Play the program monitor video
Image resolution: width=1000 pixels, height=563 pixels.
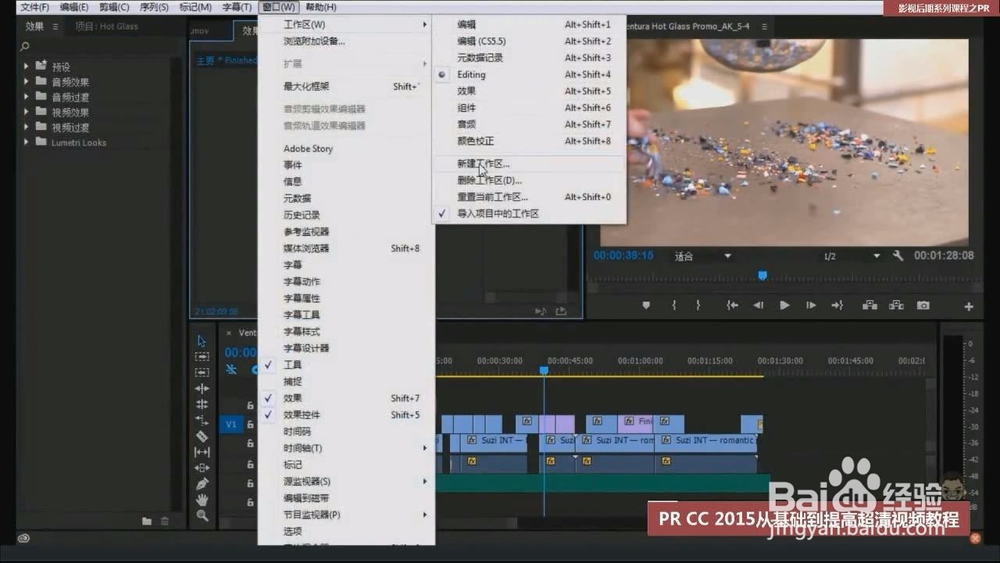pyautogui.click(x=784, y=306)
